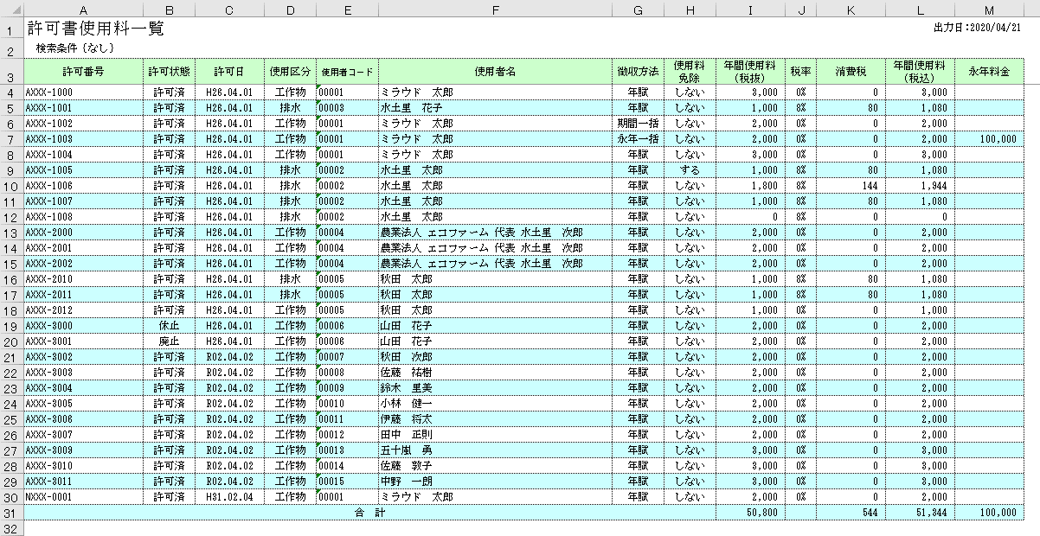Click the 使用者名 header cell
Screen dimensions: 1040x536
[495, 72]
